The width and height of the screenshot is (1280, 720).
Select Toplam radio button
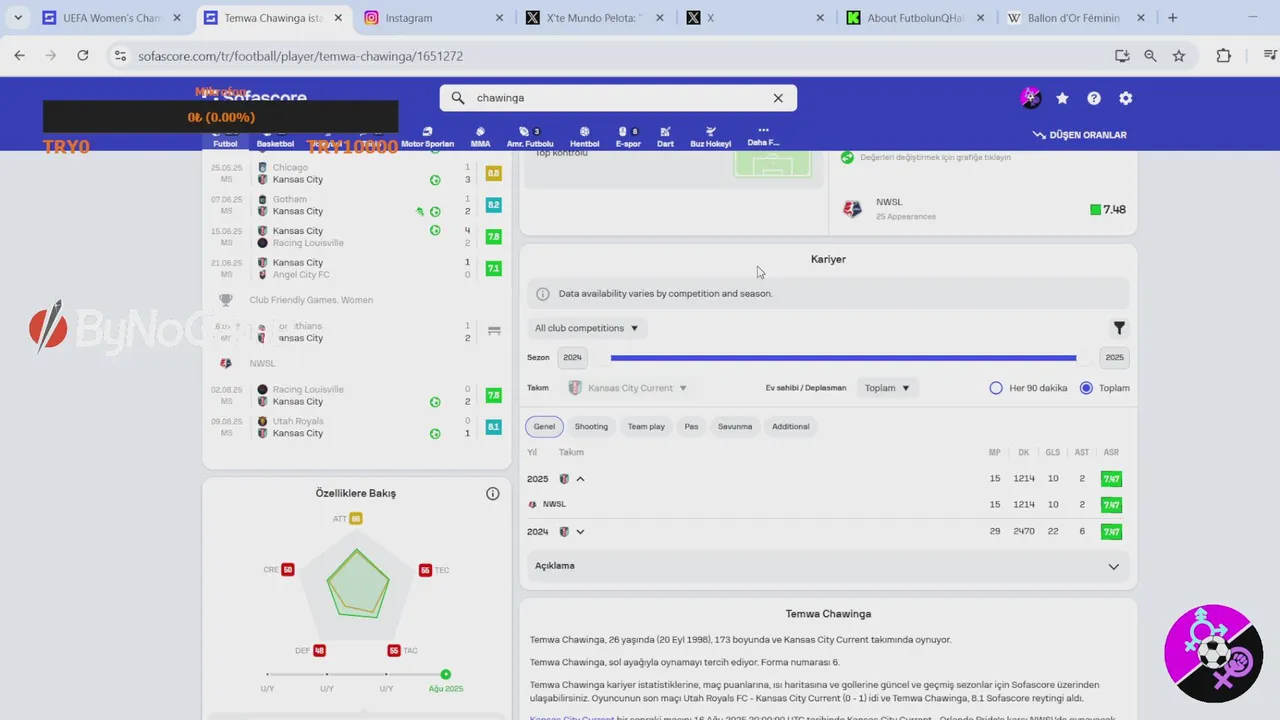click(1086, 388)
